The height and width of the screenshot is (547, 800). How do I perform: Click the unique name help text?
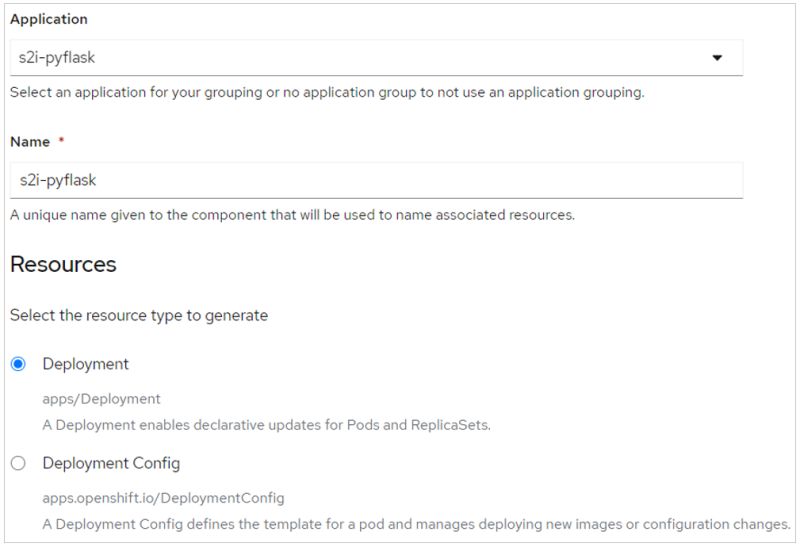tap(292, 215)
